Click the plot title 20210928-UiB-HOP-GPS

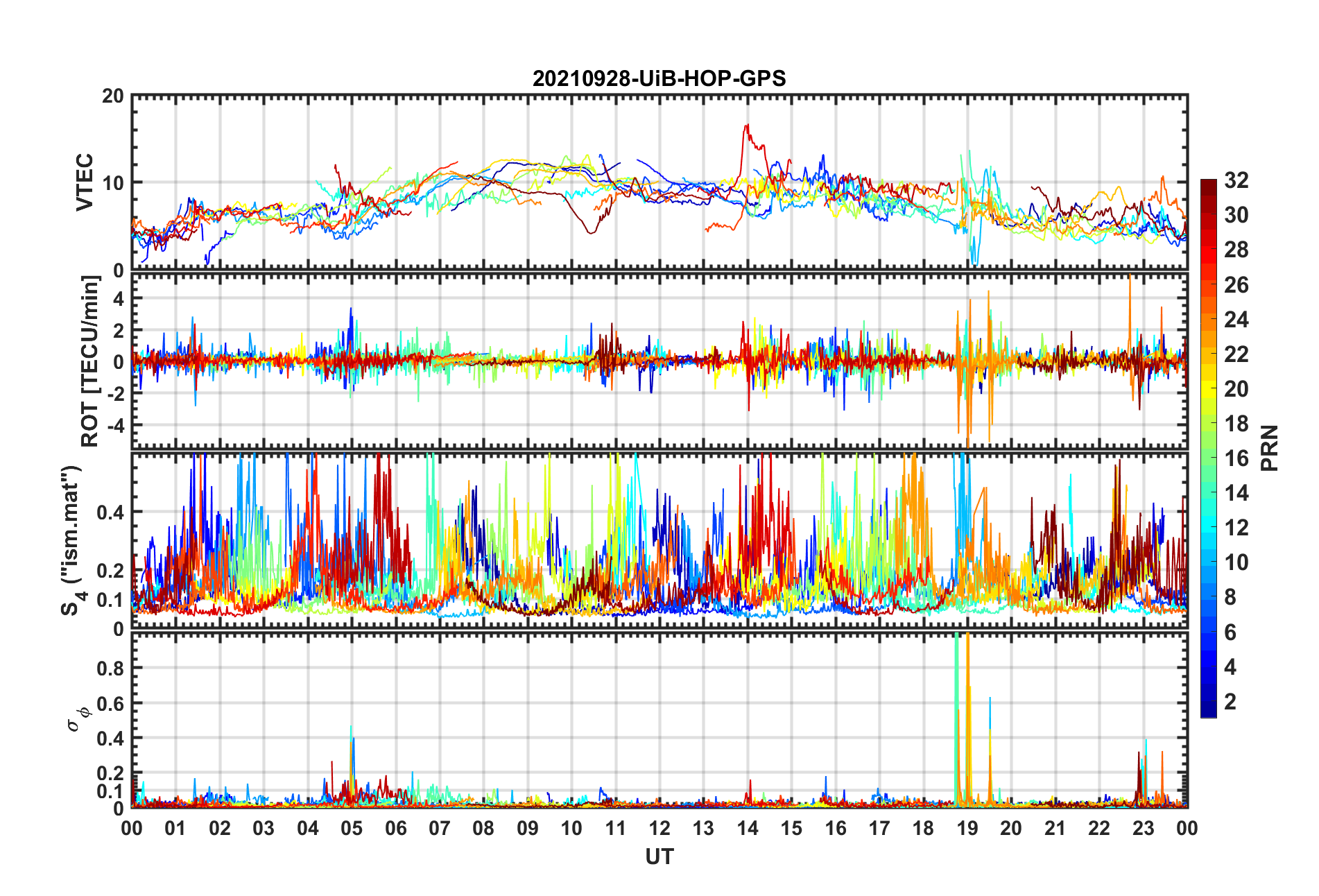click(x=659, y=78)
